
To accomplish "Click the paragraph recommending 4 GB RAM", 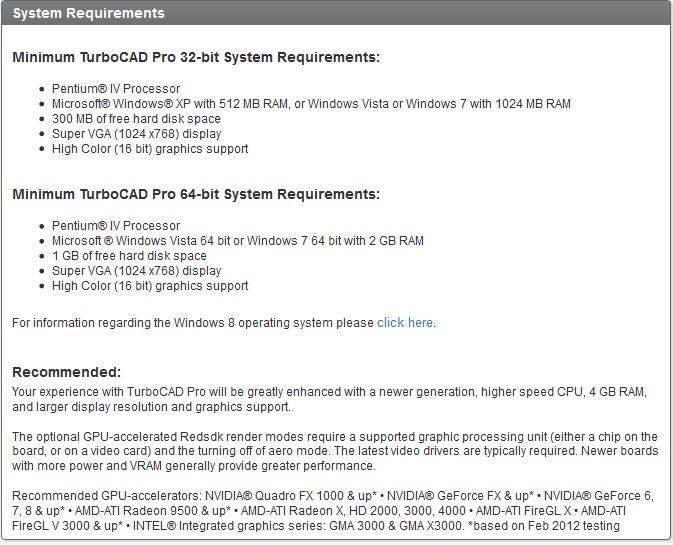I will [x=329, y=399].
